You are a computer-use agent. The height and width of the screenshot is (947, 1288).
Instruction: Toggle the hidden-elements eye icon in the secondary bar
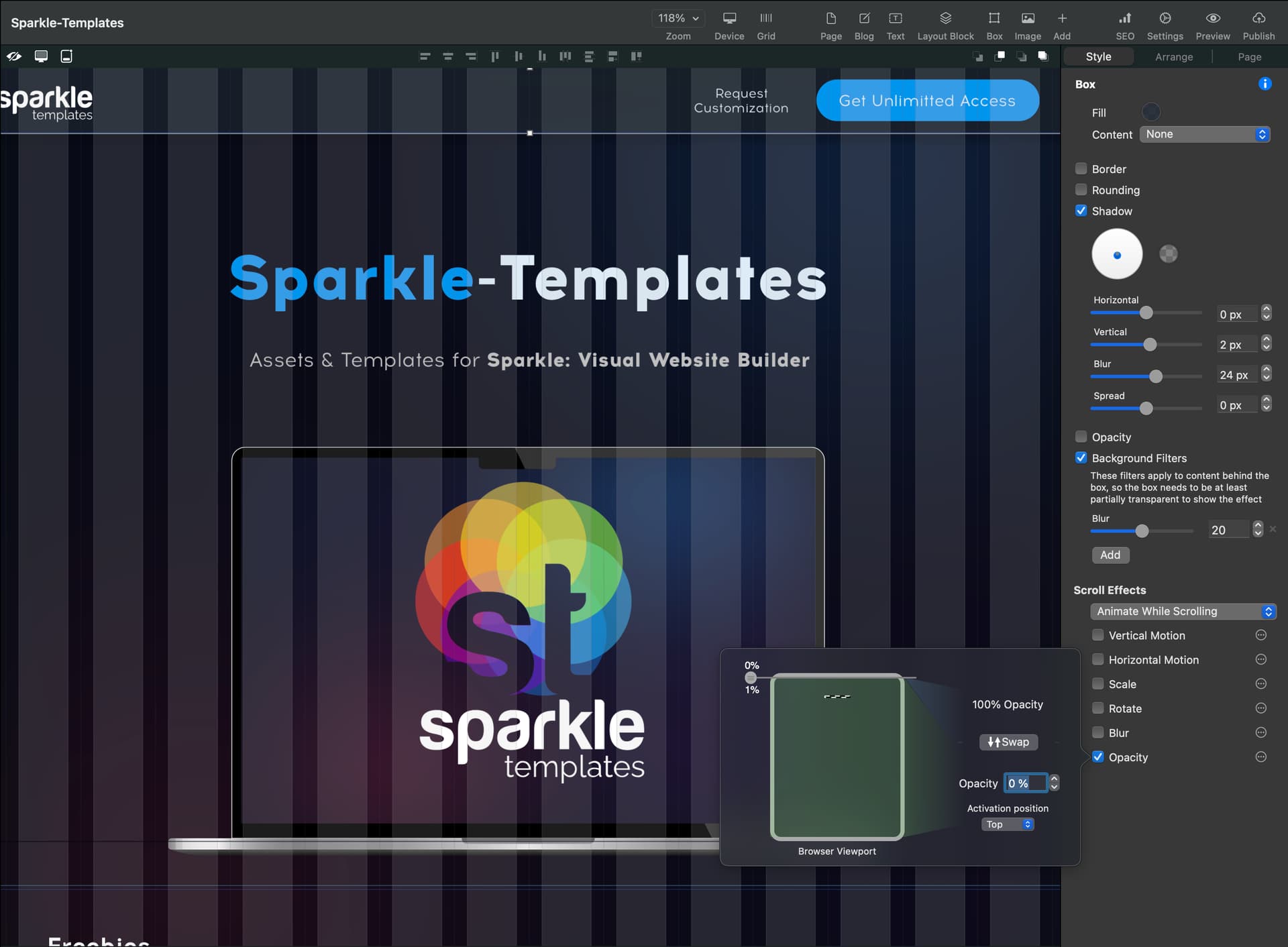coord(14,56)
